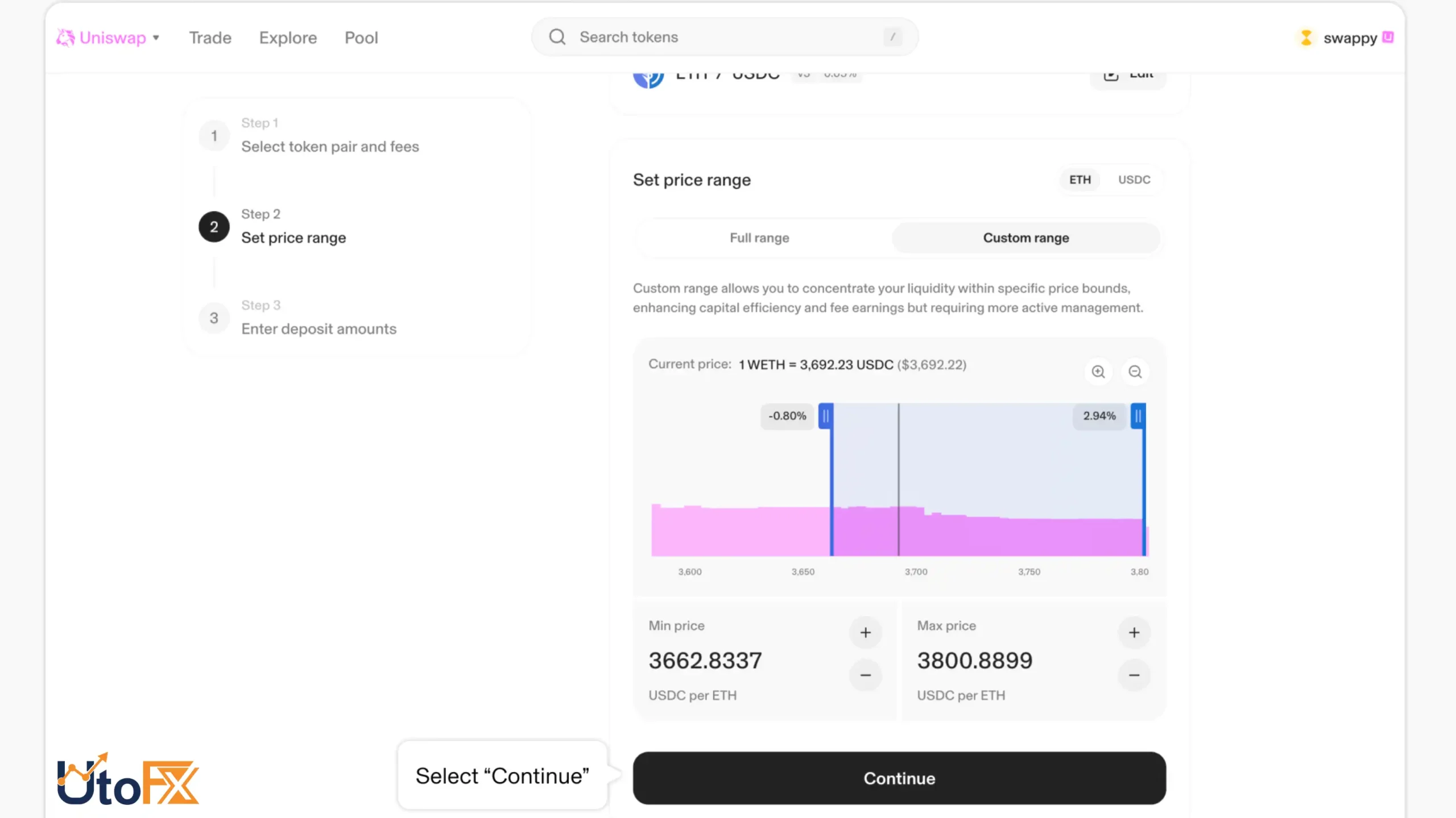
Task: Grab the max price range handle
Action: [x=1138, y=416]
